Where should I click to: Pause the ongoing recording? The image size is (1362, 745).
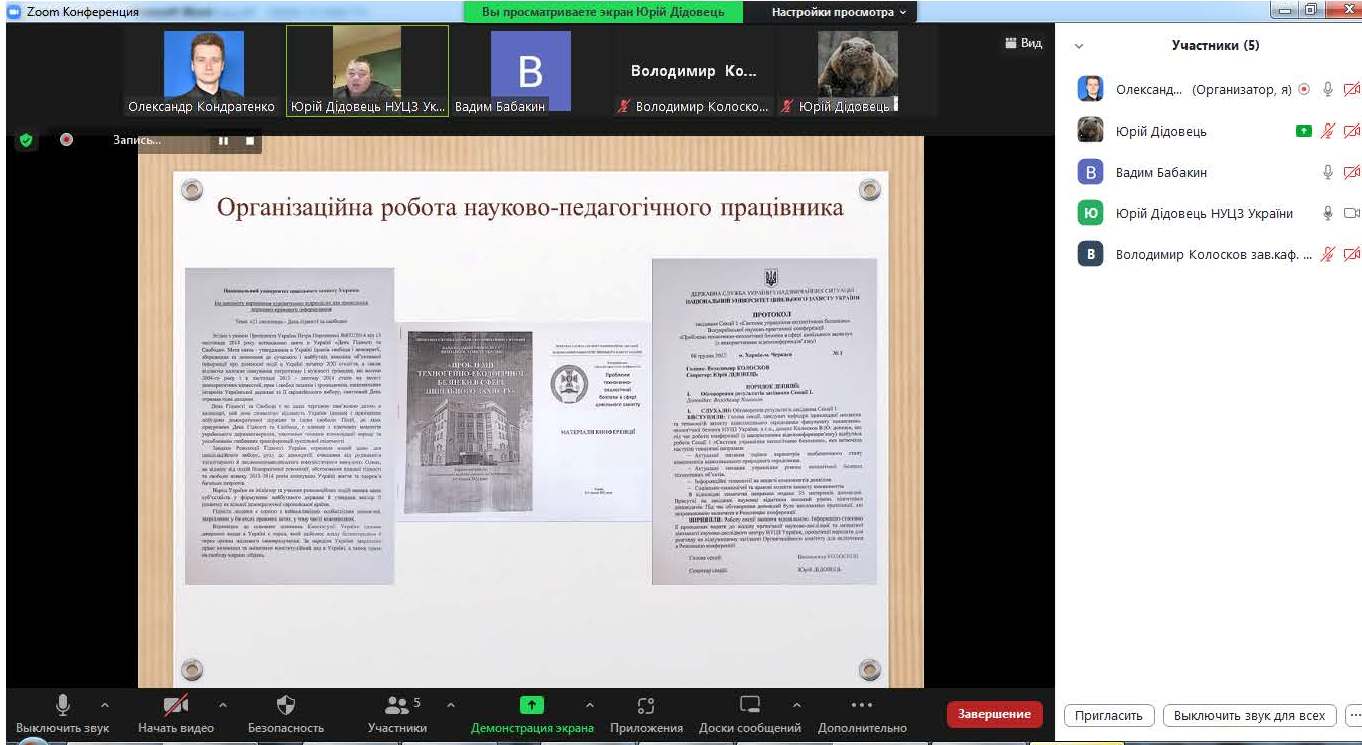(223, 141)
